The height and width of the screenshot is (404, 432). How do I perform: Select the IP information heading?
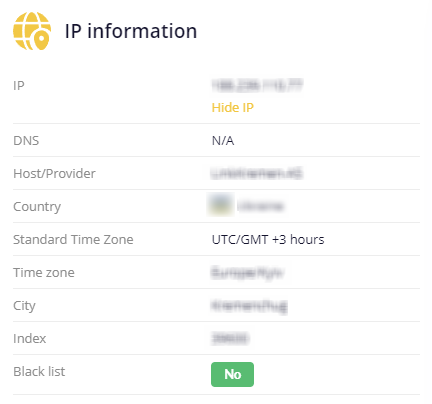coord(131,31)
